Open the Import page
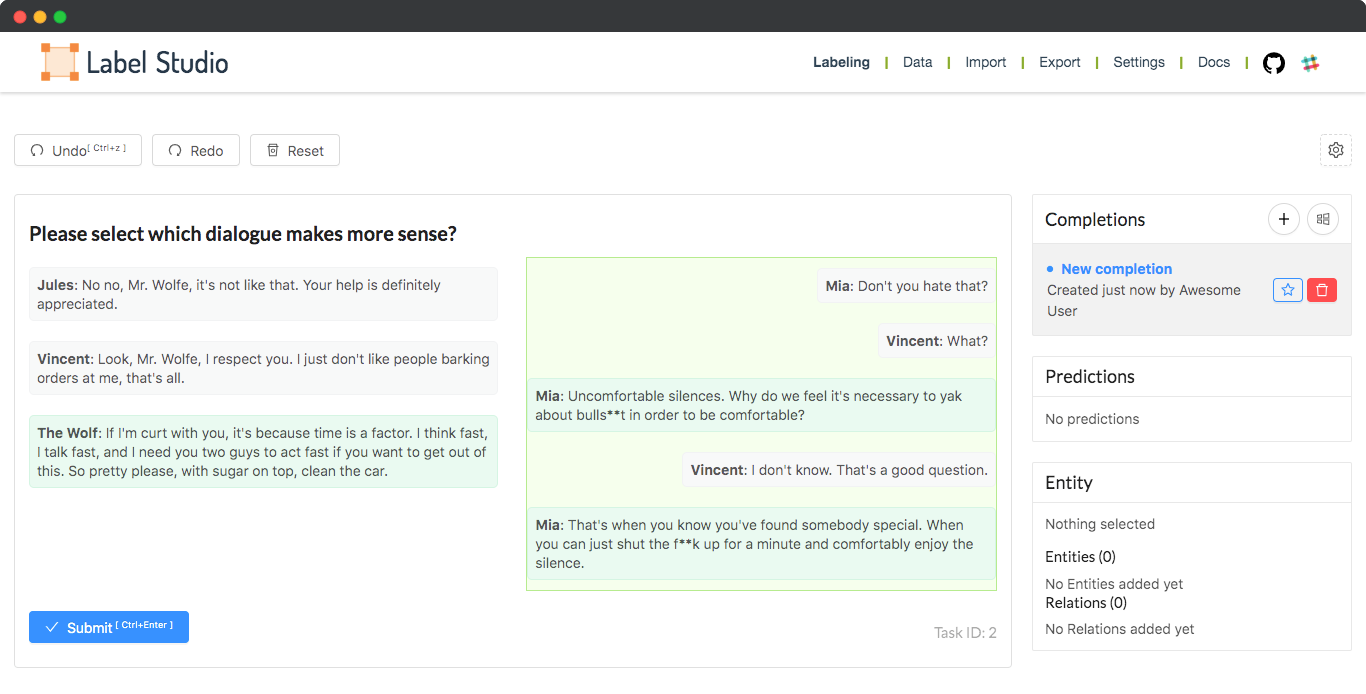The image size is (1366, 694). coord(985,62)
